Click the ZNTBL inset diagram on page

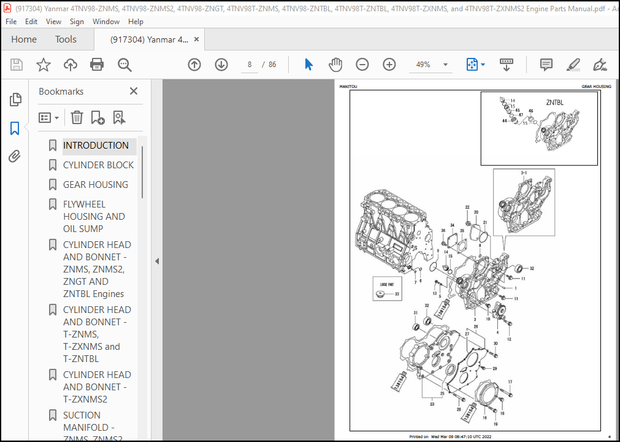coord(539,128)
